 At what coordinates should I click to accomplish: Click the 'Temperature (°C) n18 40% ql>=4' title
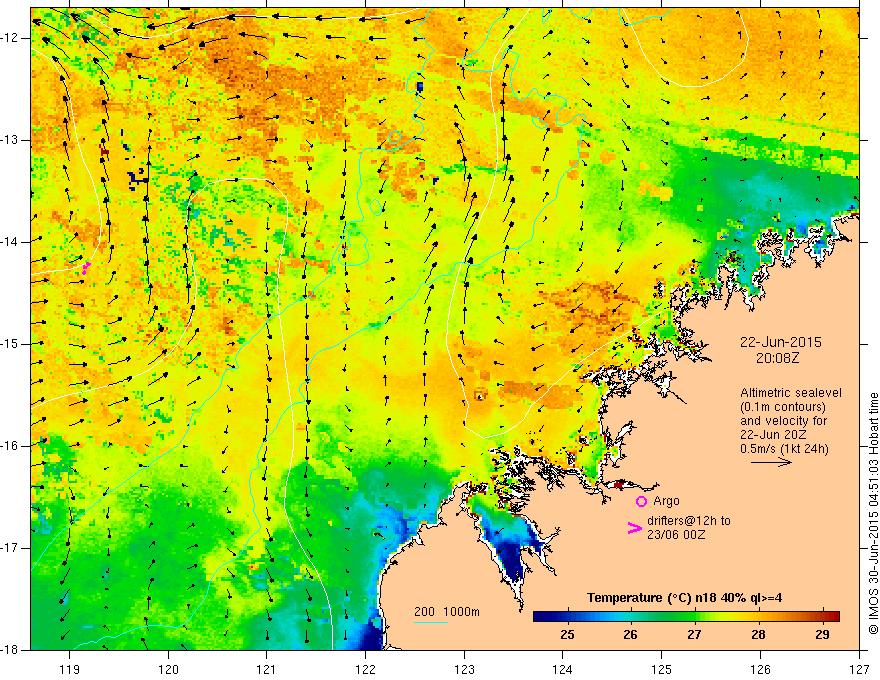[x=684, y=598]
